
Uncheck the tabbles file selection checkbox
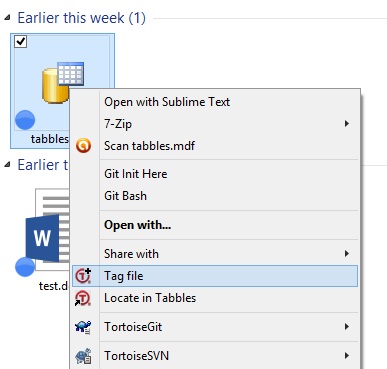pyautogui.click(x=21, y=42)
